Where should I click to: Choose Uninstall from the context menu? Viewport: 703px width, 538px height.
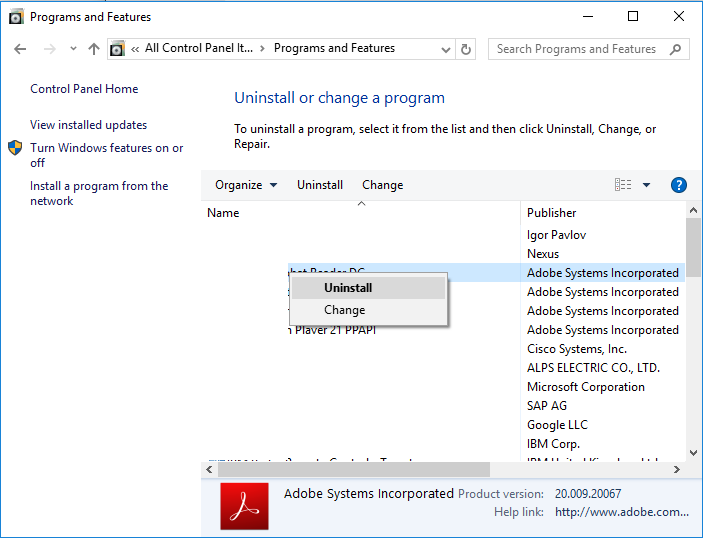pyautogui.click(x=368, y=288)
